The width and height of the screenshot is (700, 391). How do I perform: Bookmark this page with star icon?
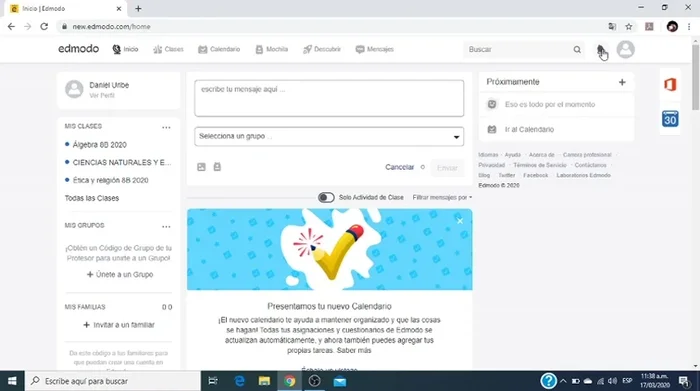click(629, 27)
